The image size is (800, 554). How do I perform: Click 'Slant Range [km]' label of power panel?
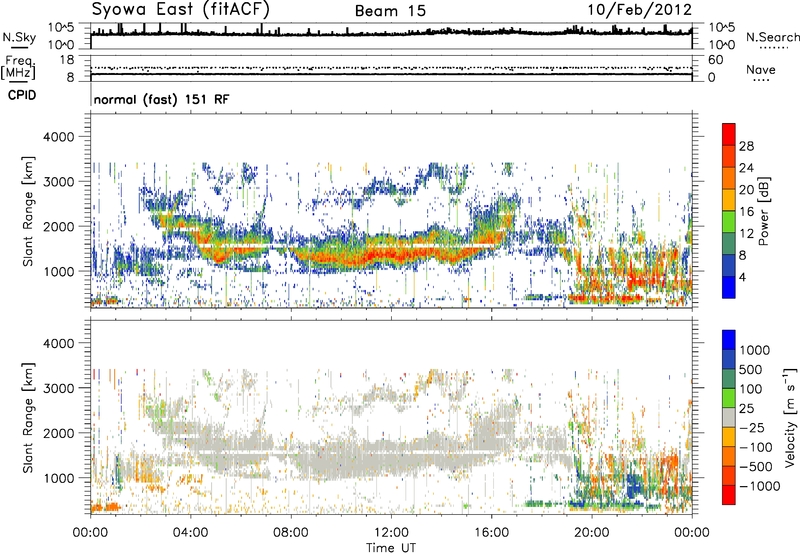(28, 211)
